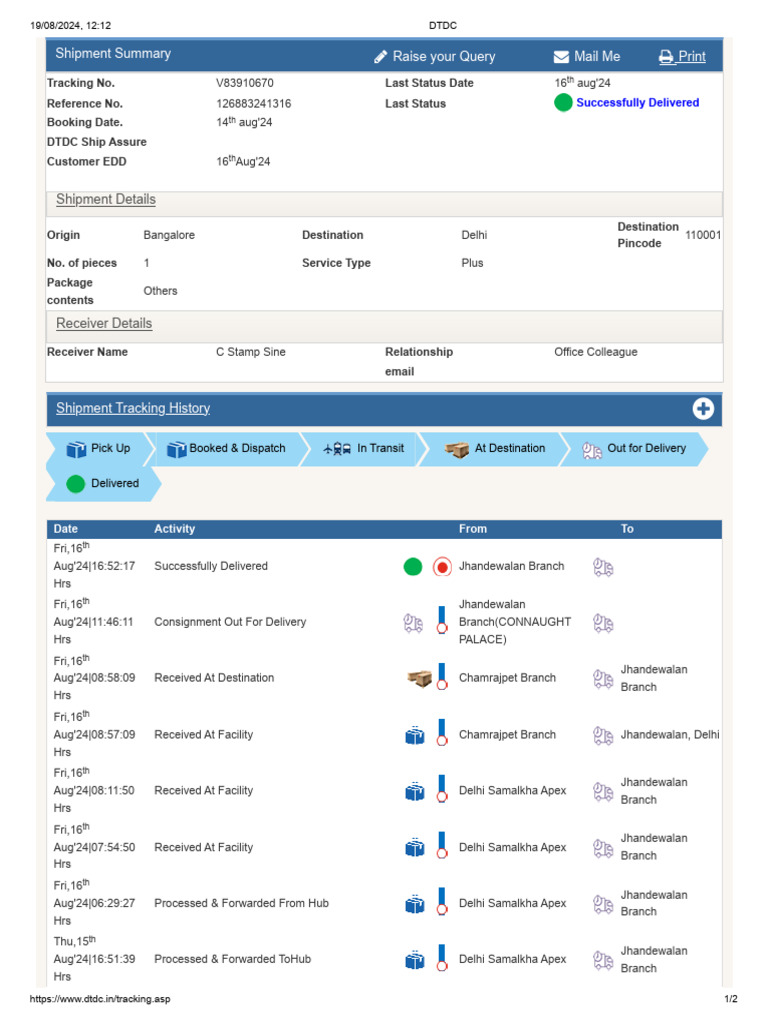Open the Print link
The image size is (768, 1024).
click(x=692, y=57)
